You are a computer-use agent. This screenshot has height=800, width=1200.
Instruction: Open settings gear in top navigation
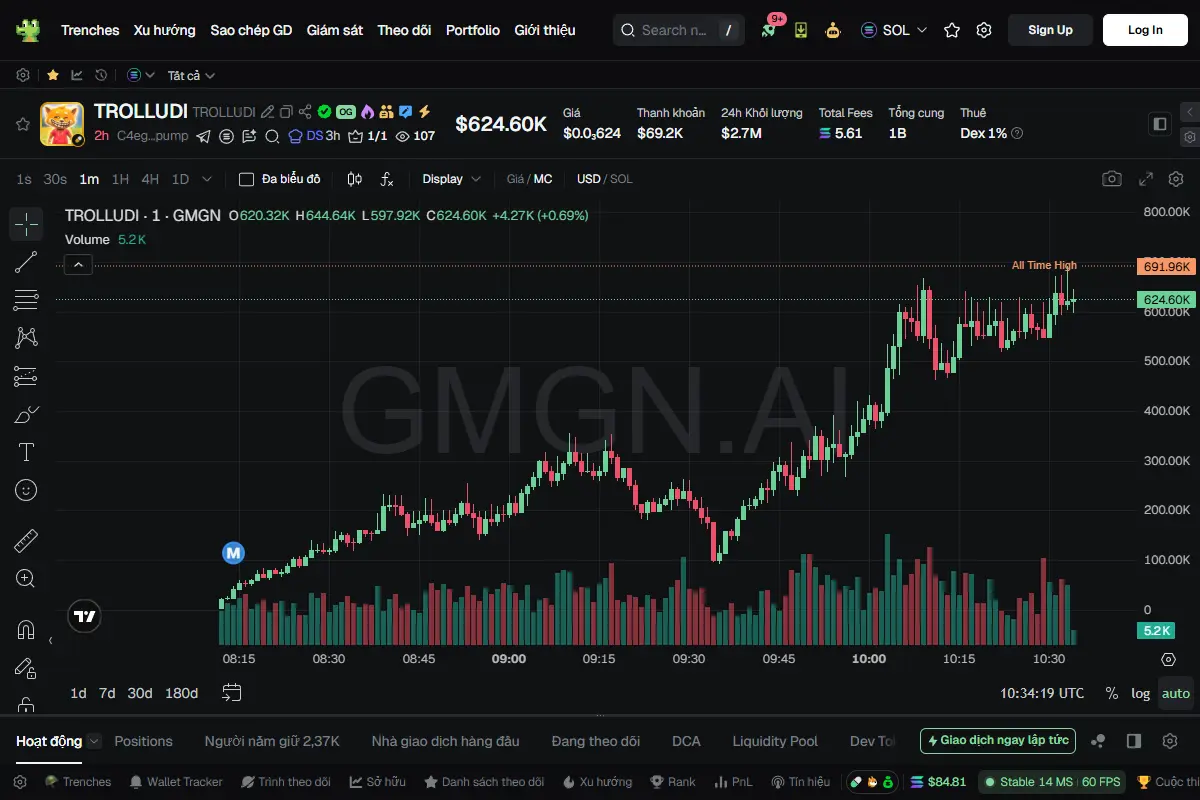[984, 30]
